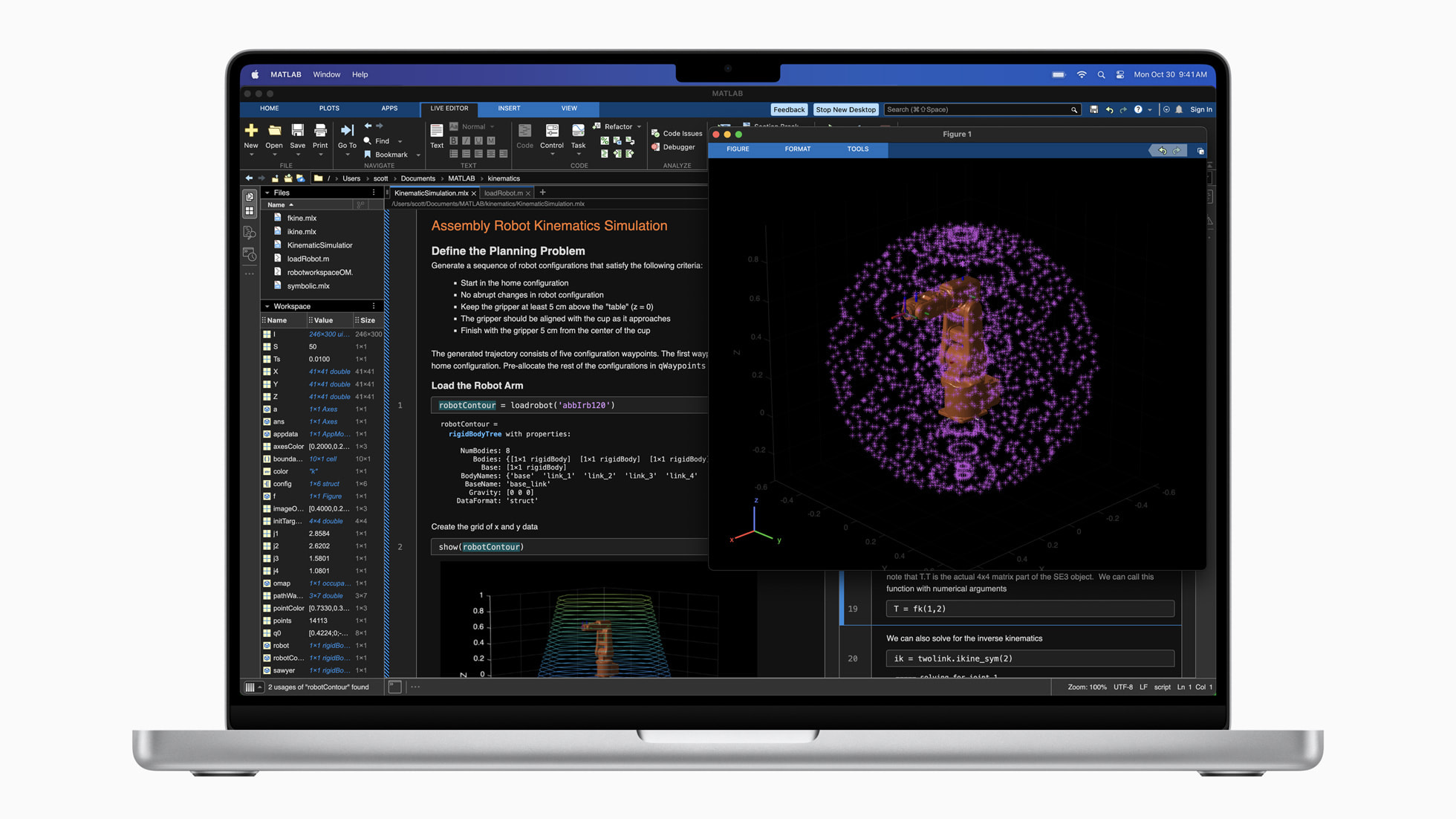Expand the Refactor dropdown menu
The height and width of the screenshot is (819, 1456).
pos(637,126)
